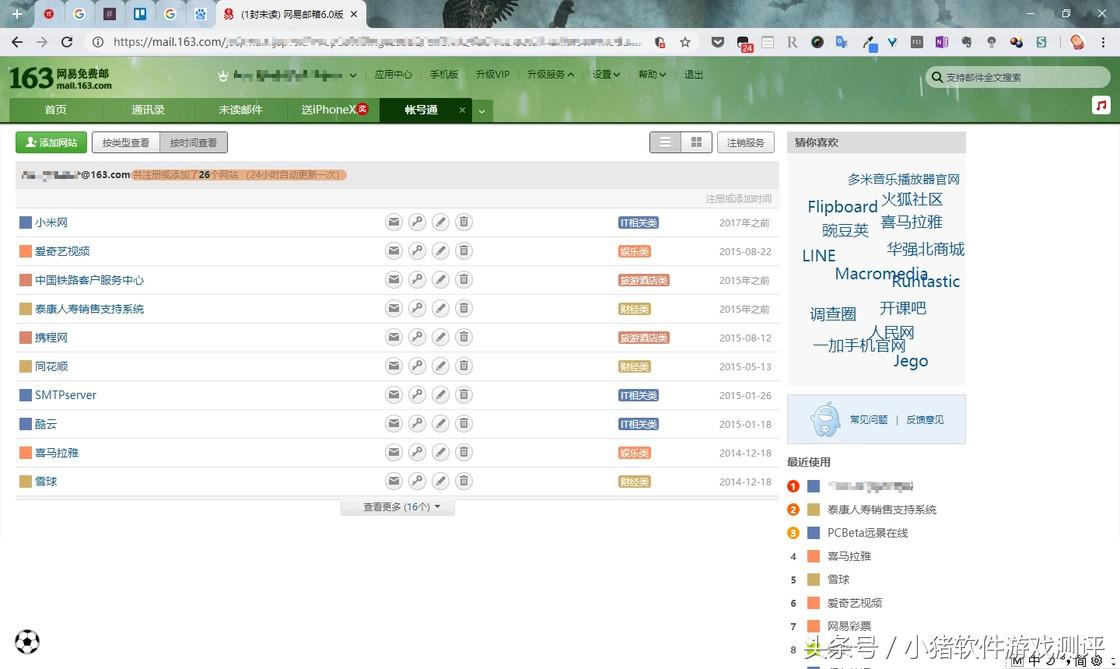Open a new browser tab with plus button

click(x=17, y=14)
